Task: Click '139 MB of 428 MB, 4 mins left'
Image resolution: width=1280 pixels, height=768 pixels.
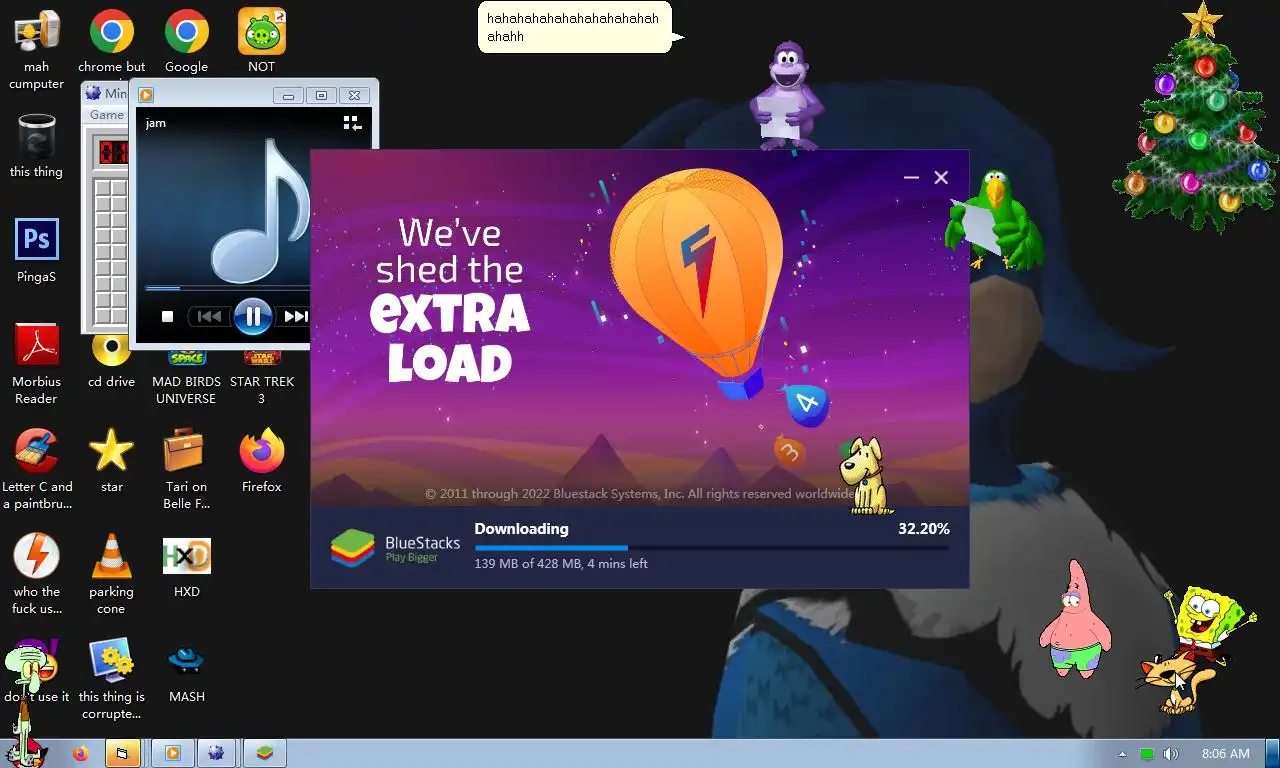Action: point(561,564)
